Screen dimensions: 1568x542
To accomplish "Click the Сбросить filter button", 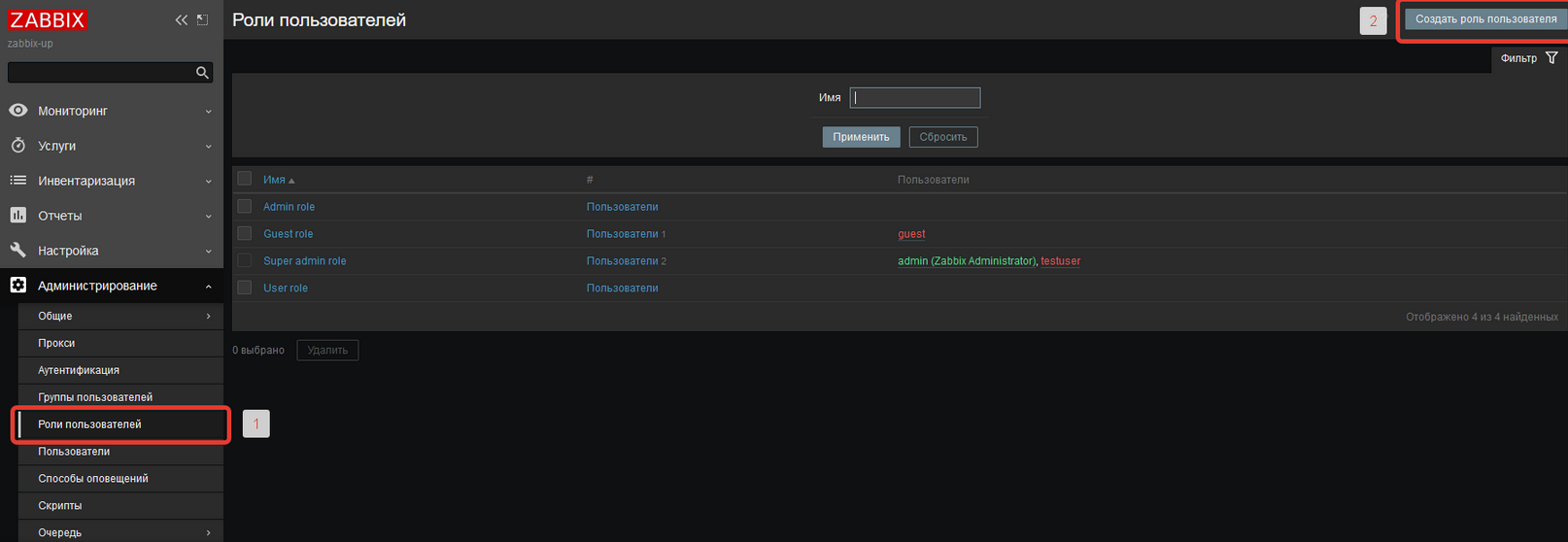I will coord(943,137).
